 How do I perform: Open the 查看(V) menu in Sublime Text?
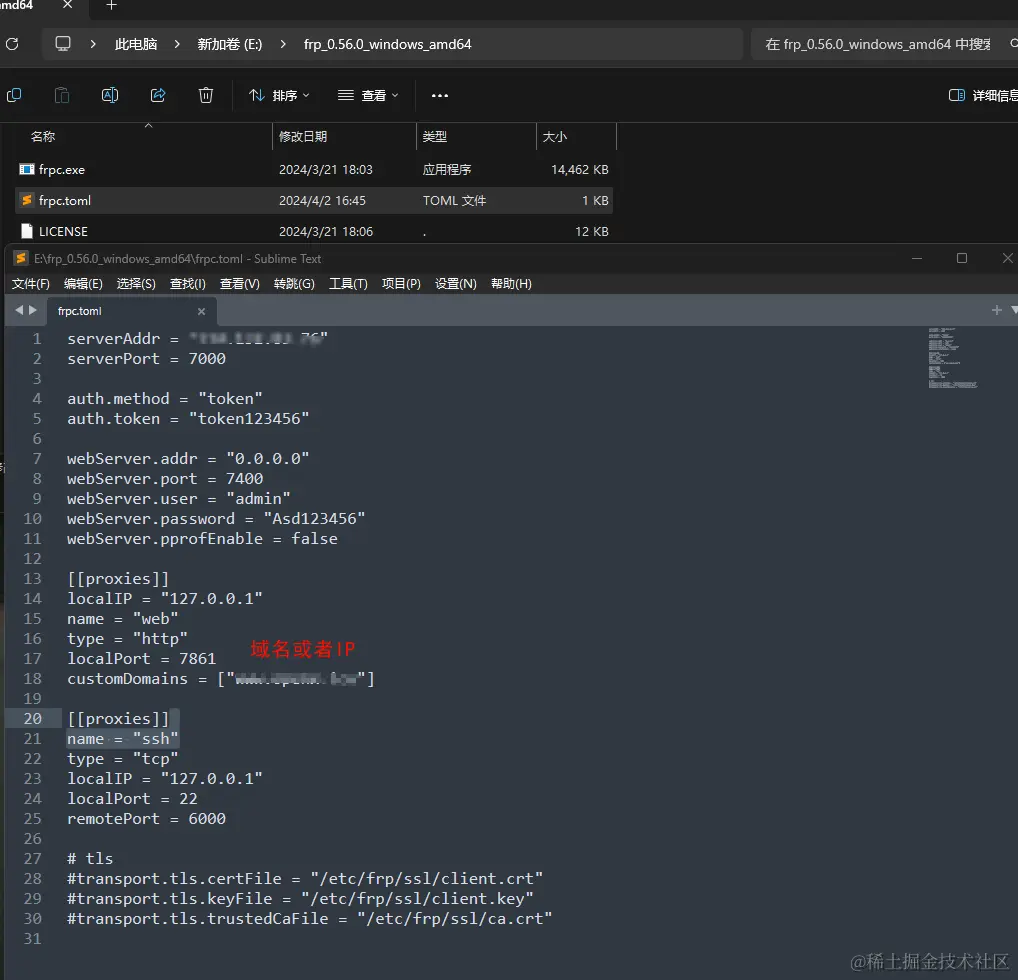pyautogui.click(x=240, y=284)
